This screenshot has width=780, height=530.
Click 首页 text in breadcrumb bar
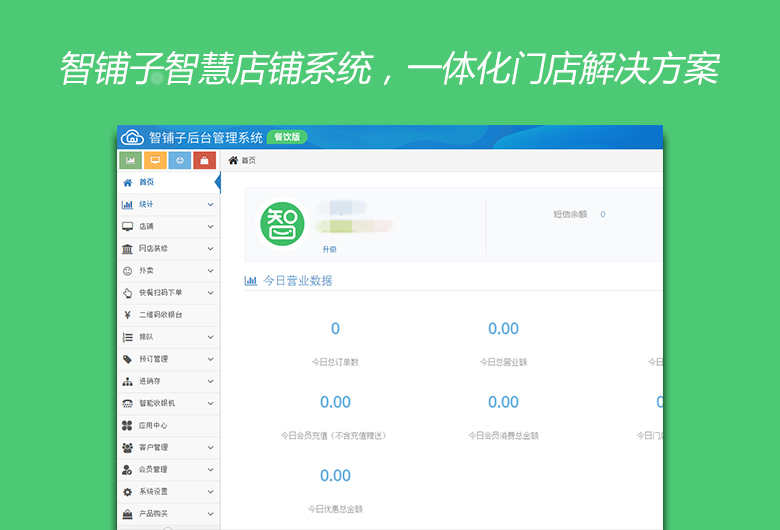pyautogui.click(x=249, y=160)
